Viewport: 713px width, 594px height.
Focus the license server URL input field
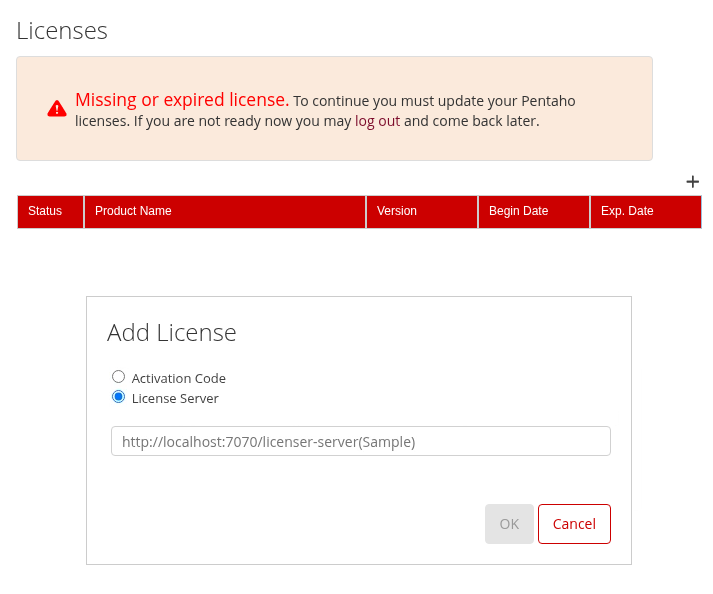coord(360,441)
